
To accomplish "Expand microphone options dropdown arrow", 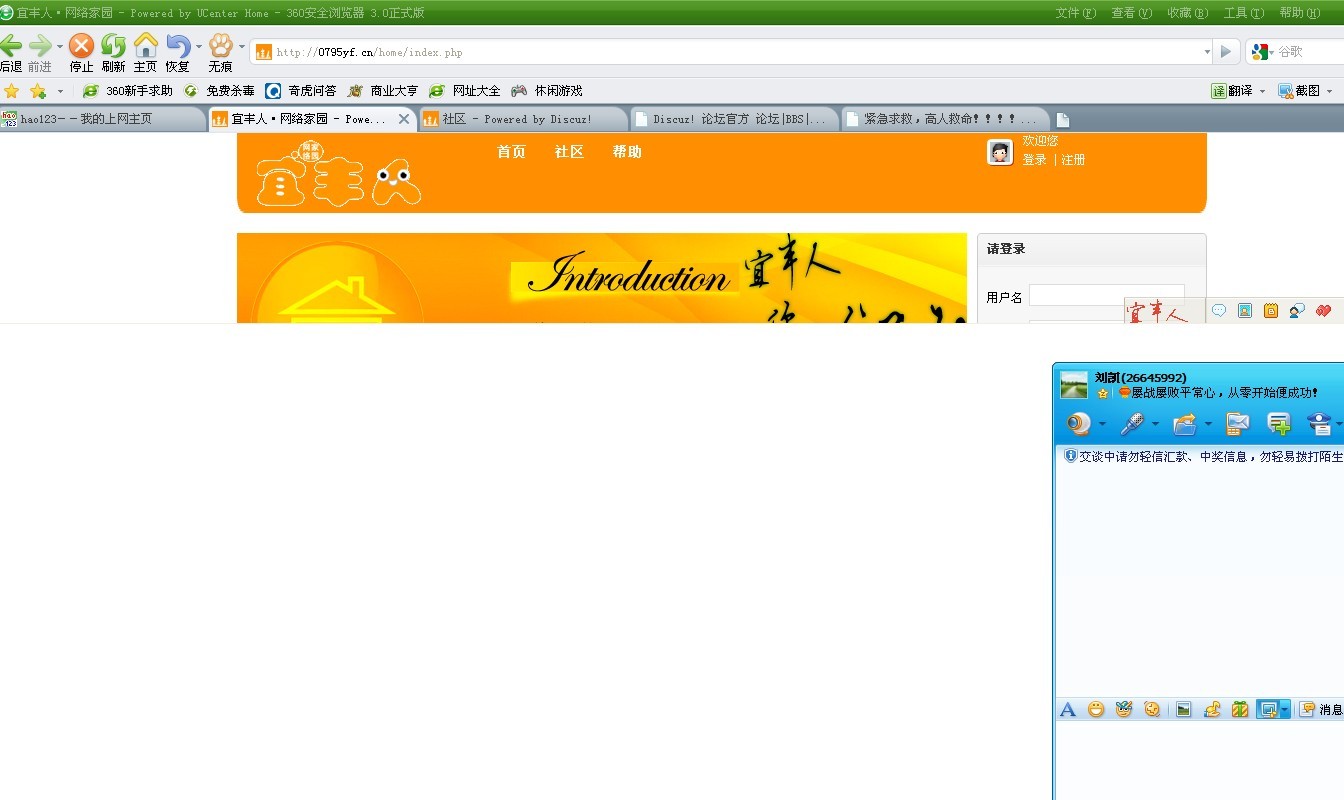I will point(1155,425).
